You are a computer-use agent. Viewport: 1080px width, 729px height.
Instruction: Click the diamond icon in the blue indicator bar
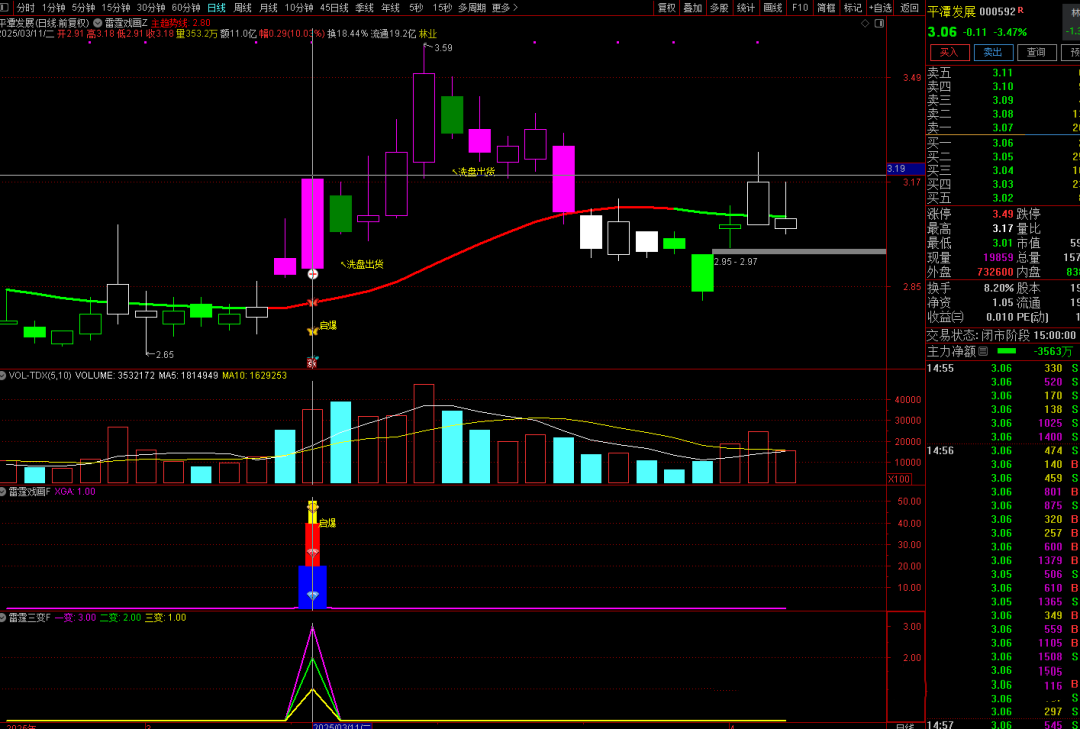click(313, 596)
